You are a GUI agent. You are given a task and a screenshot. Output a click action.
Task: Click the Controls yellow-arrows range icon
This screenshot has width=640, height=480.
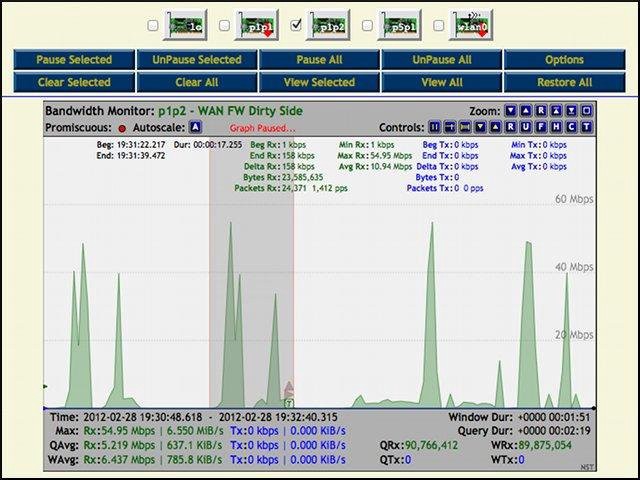(x=465, y=127)
